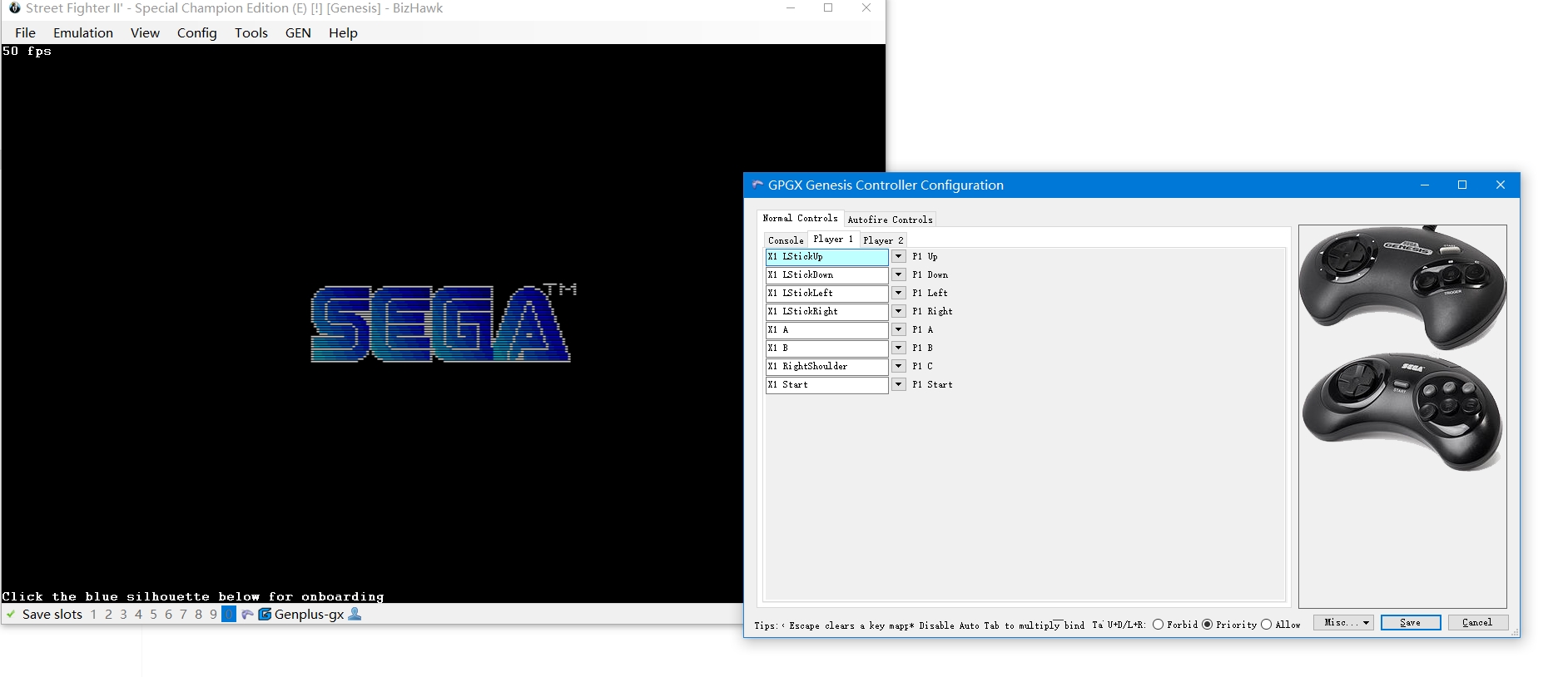The image size is (1568, 677).
Task: Select the Forbid radio button
Action: coord(1159,625)
